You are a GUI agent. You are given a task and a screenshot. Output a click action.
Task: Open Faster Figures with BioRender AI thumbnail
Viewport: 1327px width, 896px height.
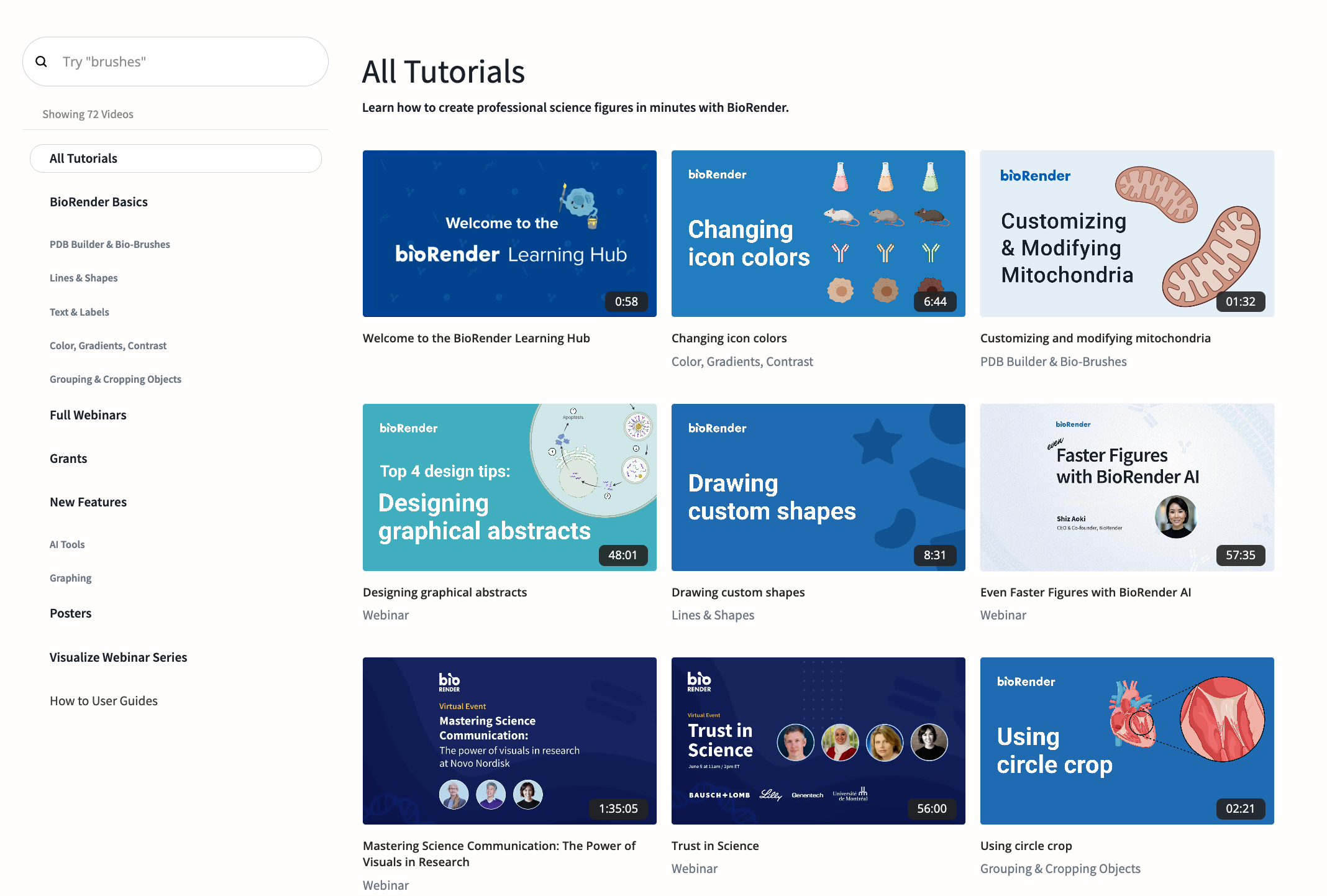[x=1127, y=487]
